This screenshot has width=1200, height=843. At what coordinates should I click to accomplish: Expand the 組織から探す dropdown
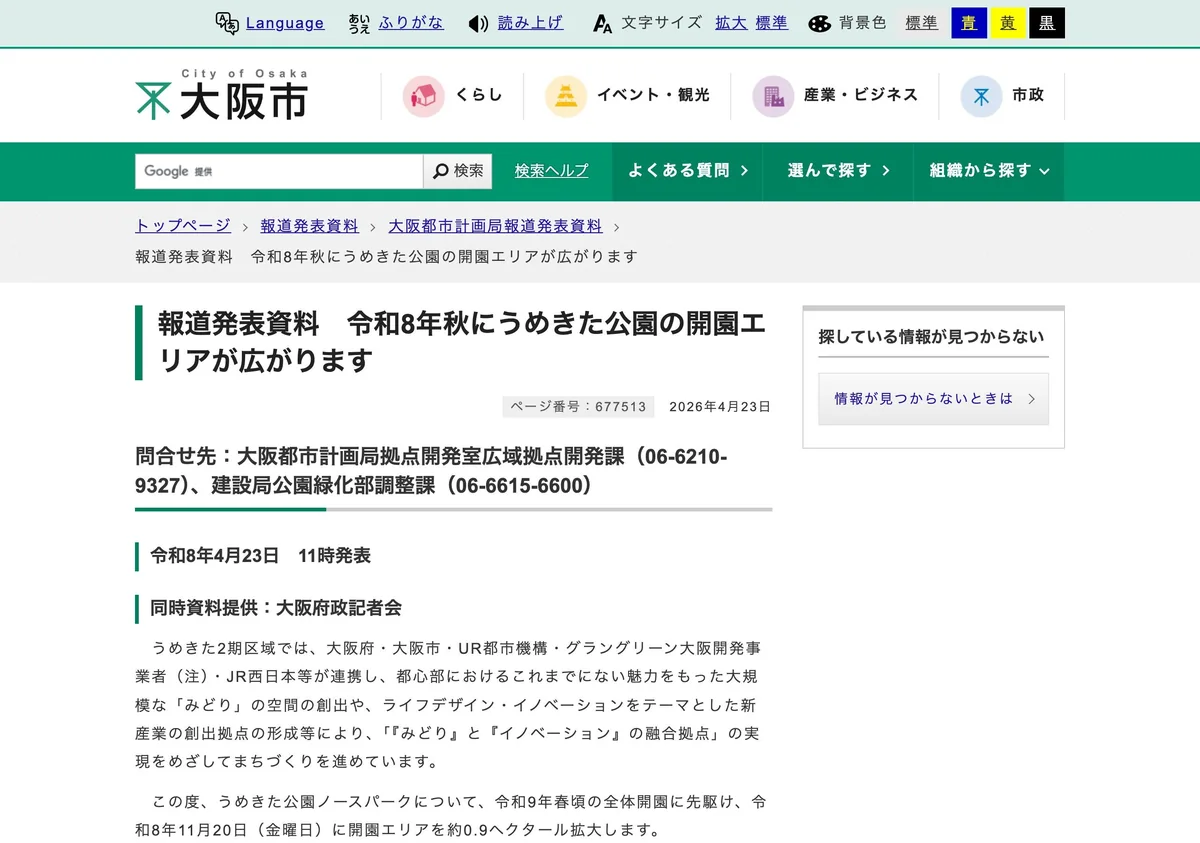989,171
